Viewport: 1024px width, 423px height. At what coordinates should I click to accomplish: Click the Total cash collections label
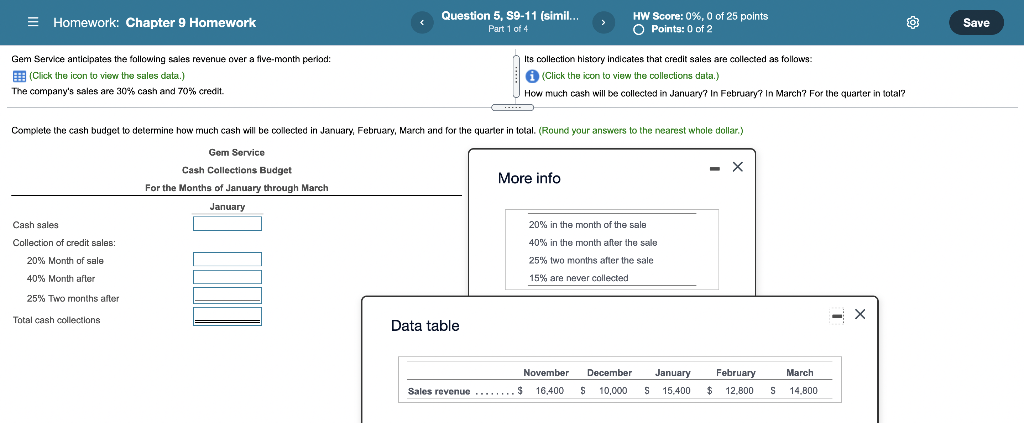coord(57,321)
